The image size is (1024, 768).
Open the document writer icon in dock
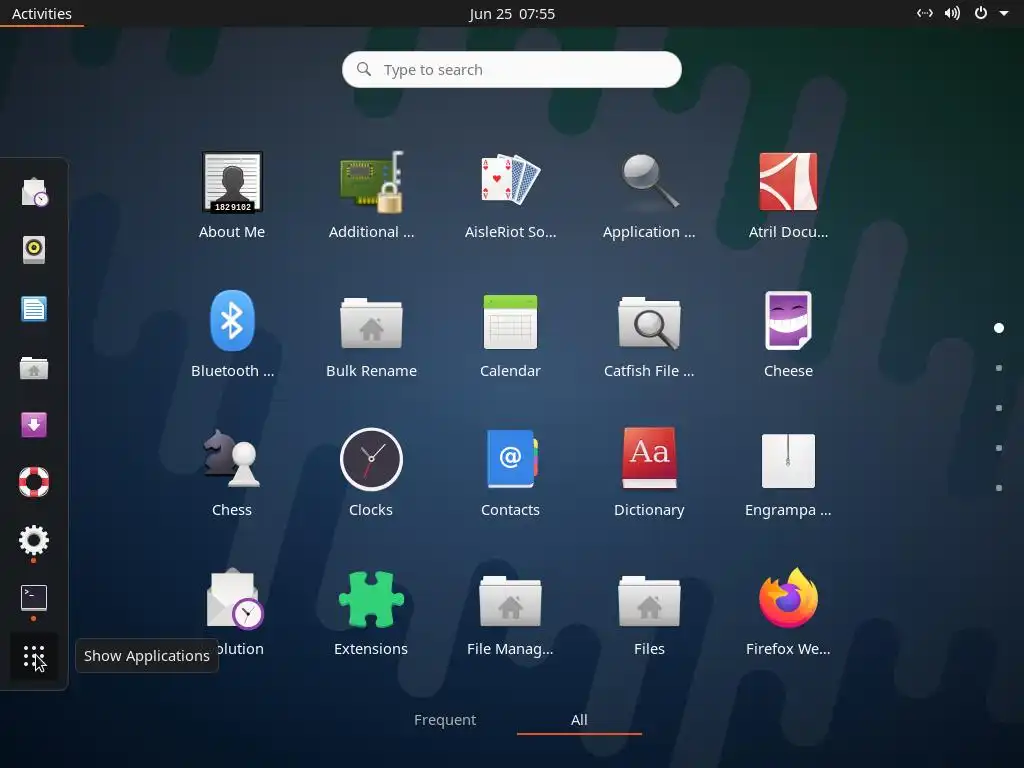[34, 308]
